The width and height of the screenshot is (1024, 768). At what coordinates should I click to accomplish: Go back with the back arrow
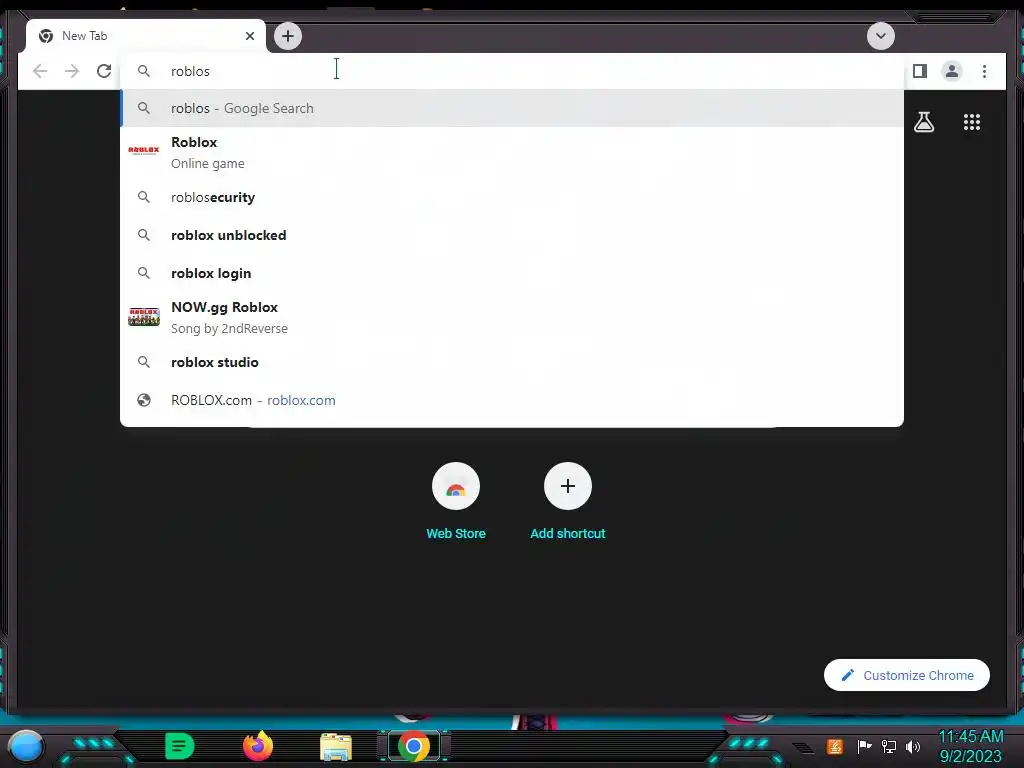click(x=40, y=71)
